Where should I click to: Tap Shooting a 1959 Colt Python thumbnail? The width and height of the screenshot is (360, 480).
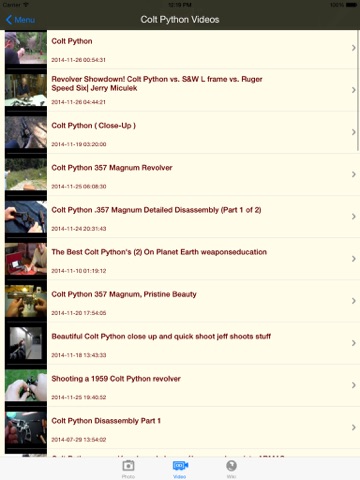(26, 385)
